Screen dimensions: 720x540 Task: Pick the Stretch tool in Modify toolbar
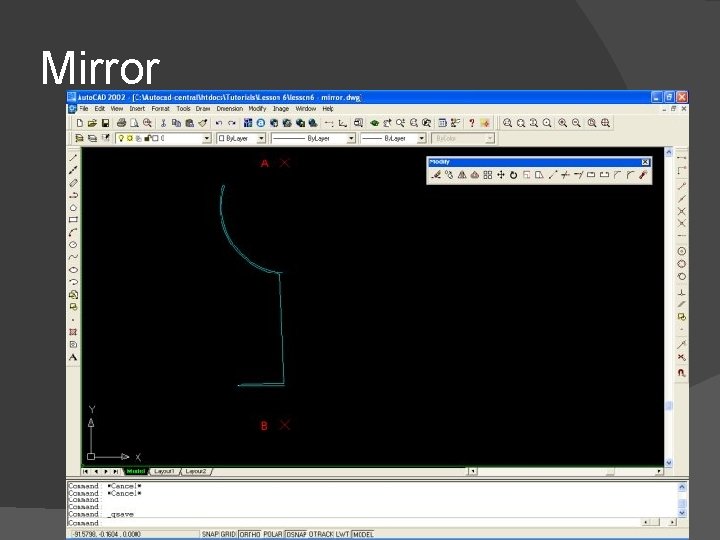tap(539, 175)
